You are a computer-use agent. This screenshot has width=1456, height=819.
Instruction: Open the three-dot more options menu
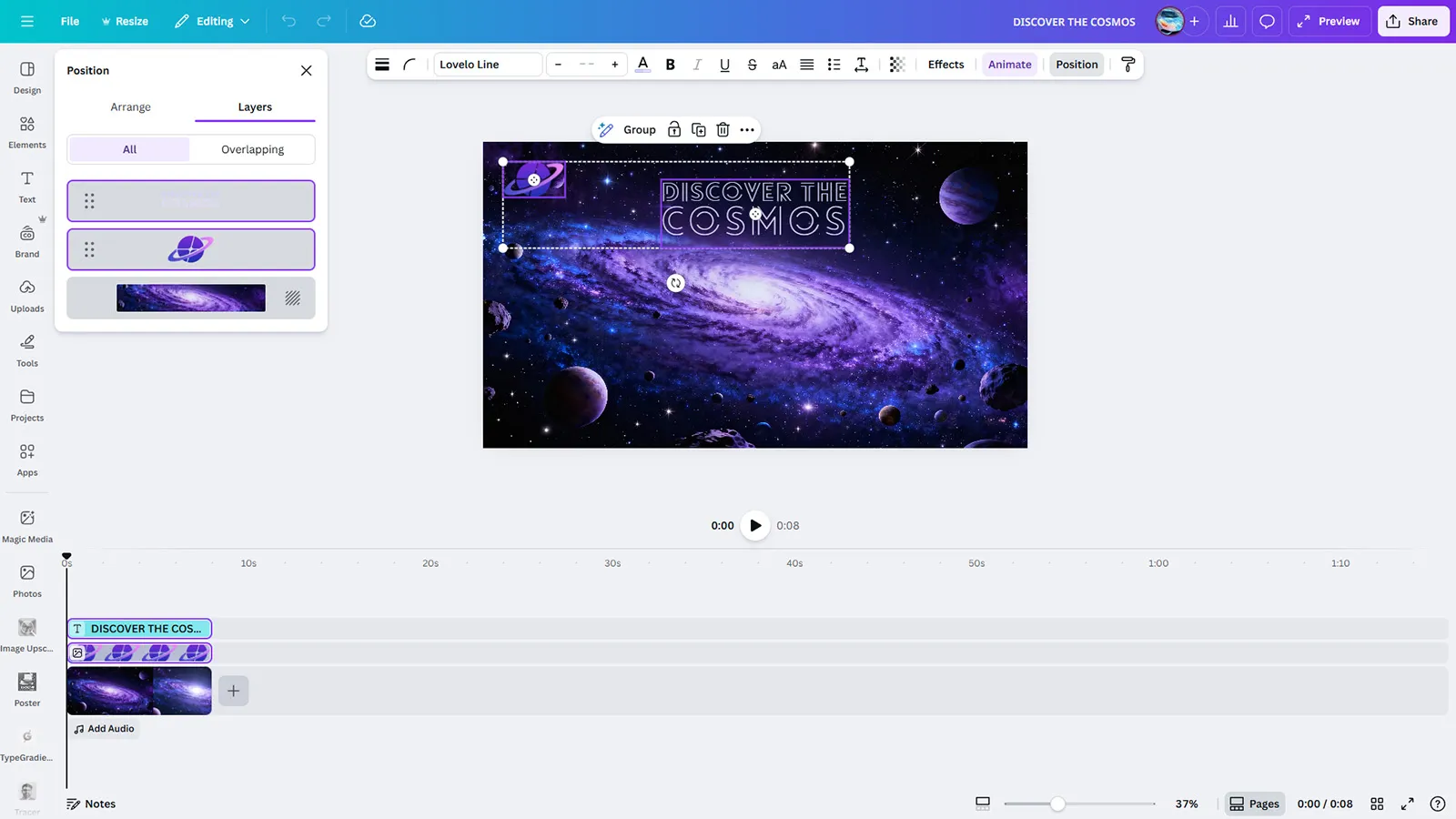point(747,129)
